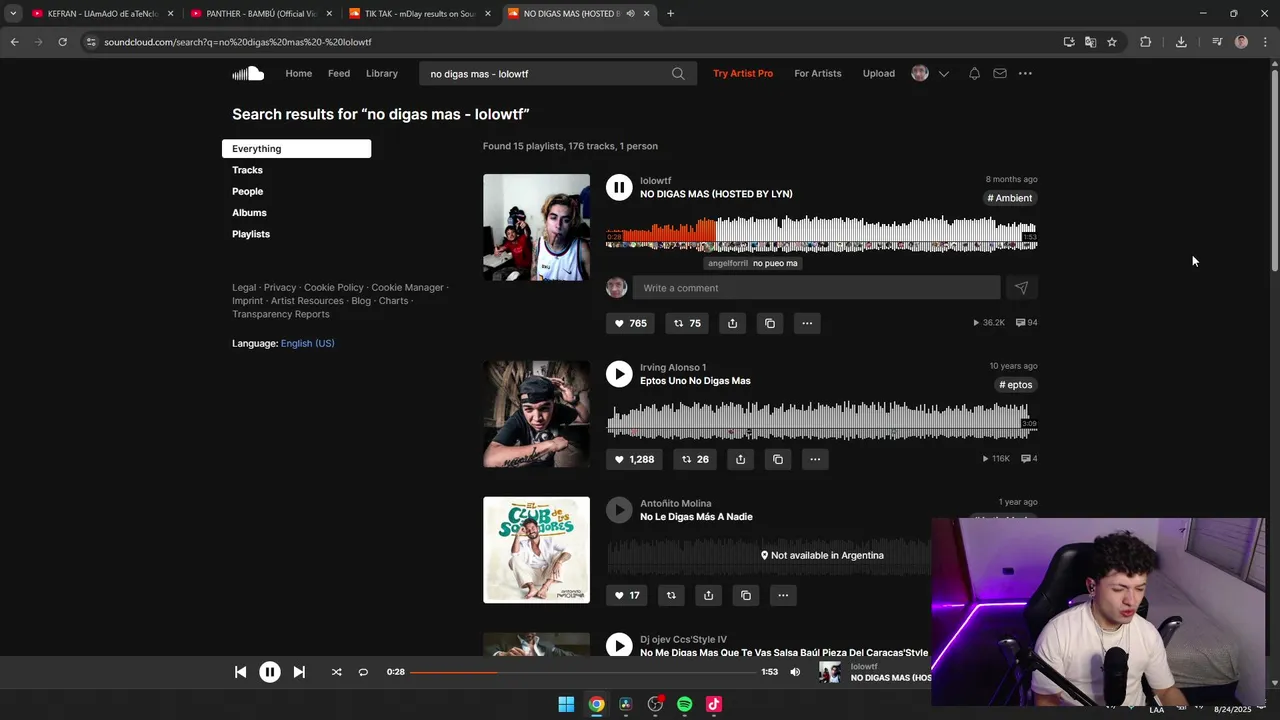Viewport: 1280px width, 720px height.
Task: Share the NO DIGAS MAS track
Action: [x=732, y=323]
